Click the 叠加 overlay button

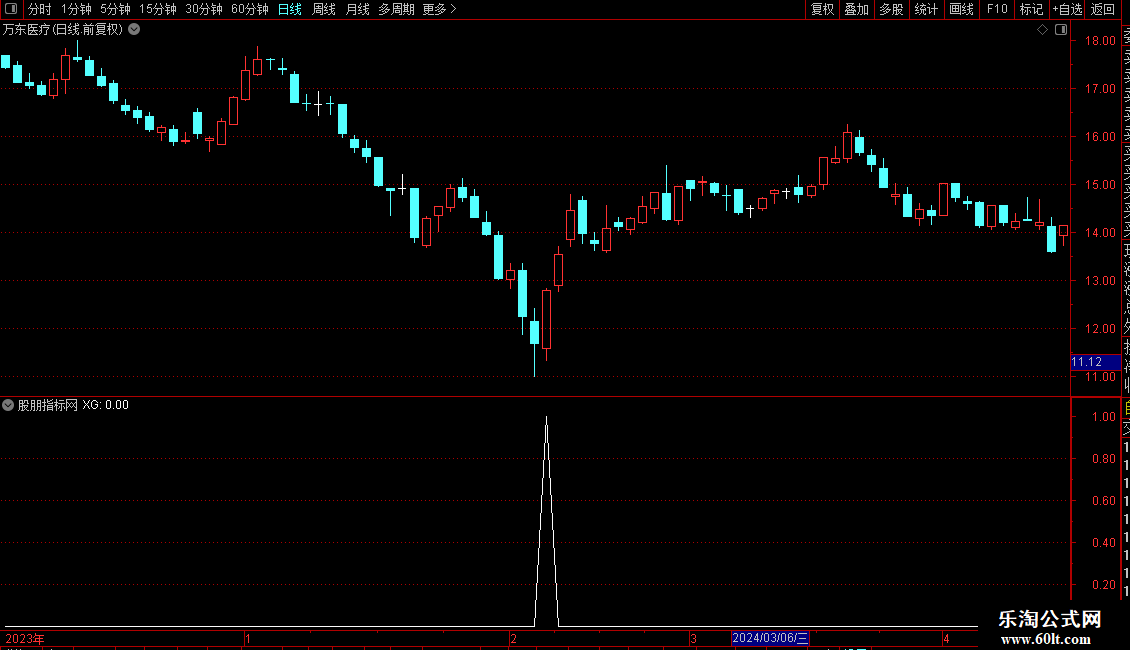857,9
